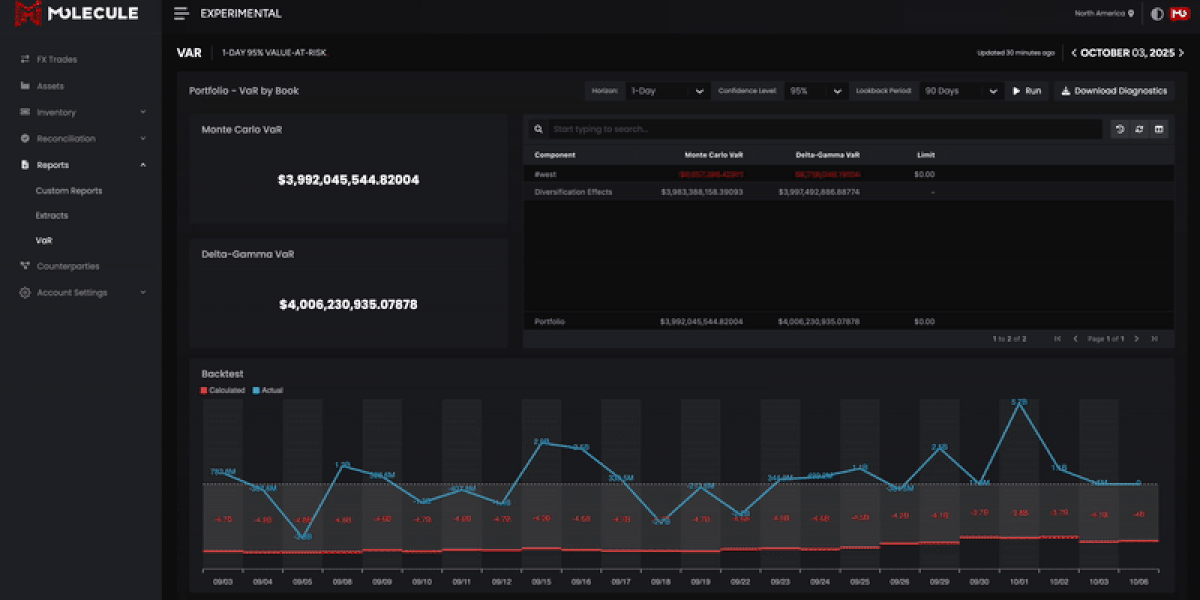Toggle the dark/light theme contrast icon
The height and width of the screenshot is (600, 1200).
1157,14
